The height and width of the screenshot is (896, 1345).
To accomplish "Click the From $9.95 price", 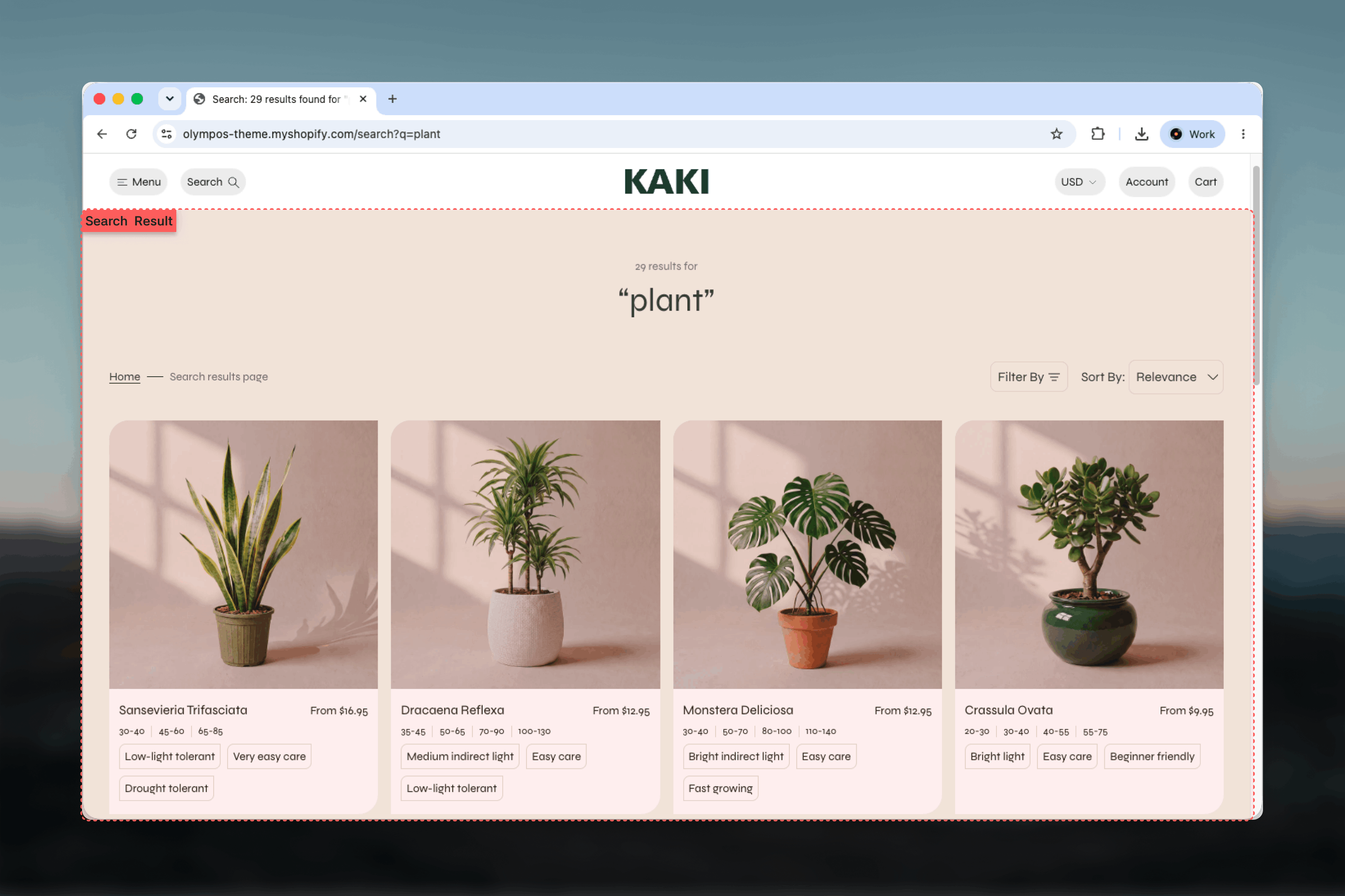I will point(1186,710).
